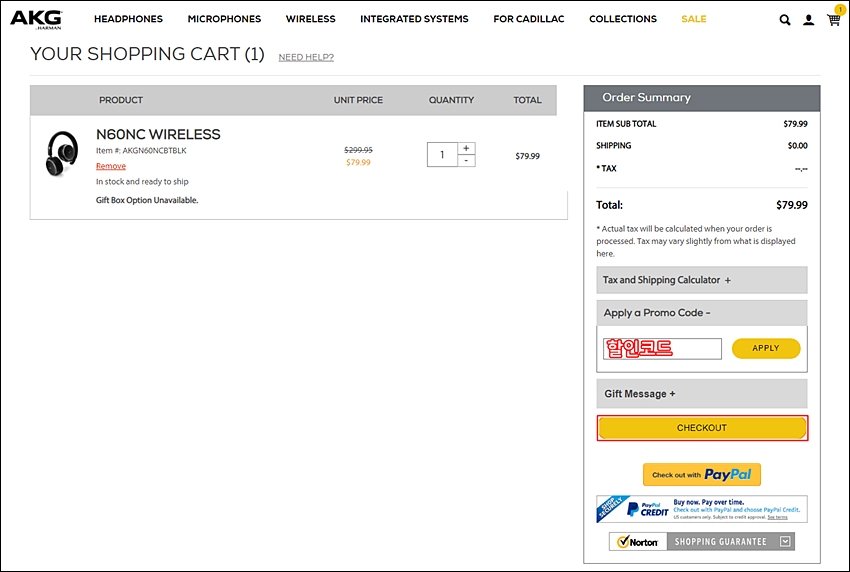
Task: Expand the Tax and Shipping Calculator
Action: pos(701,280)
